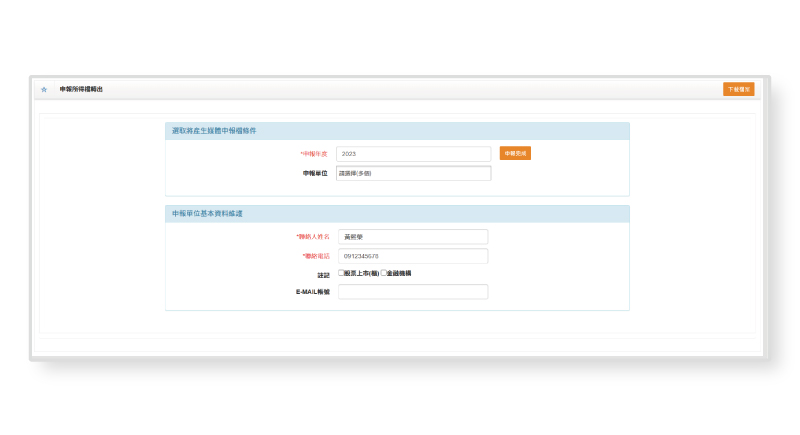
Task: Open the 申報單位 multi-select dropdown
Action: 413,173
